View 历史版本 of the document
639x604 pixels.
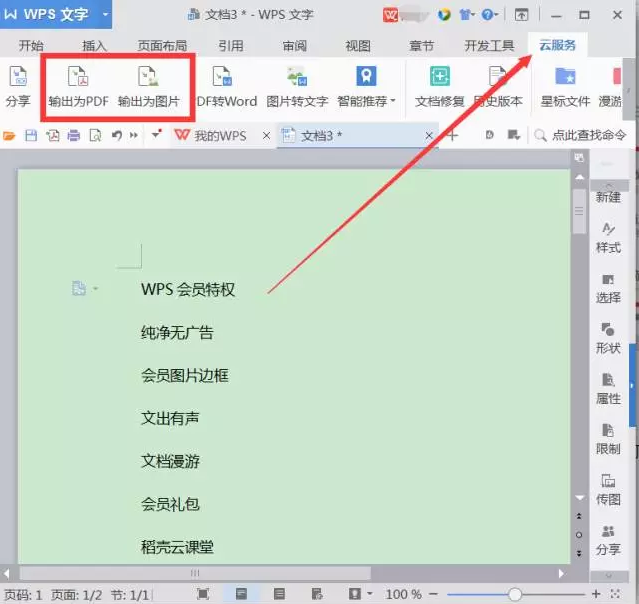[x=498, y=87]
